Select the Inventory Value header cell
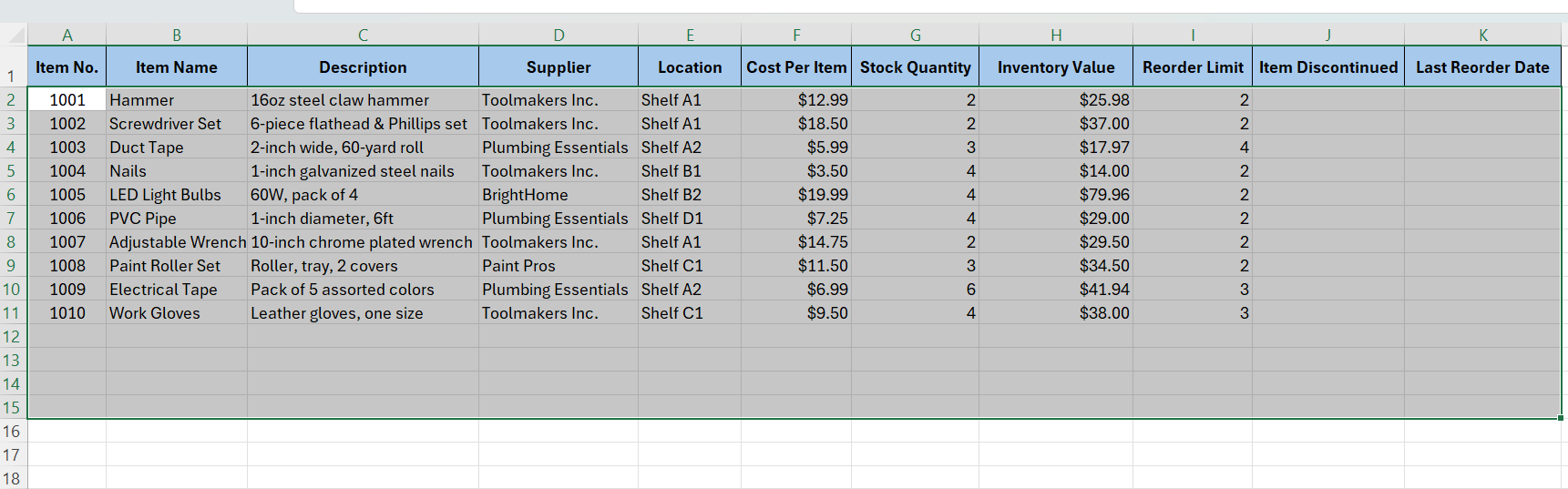The width and height of the screenshot is (1568, 489). pyautogui.click(x=1055, y=67)
